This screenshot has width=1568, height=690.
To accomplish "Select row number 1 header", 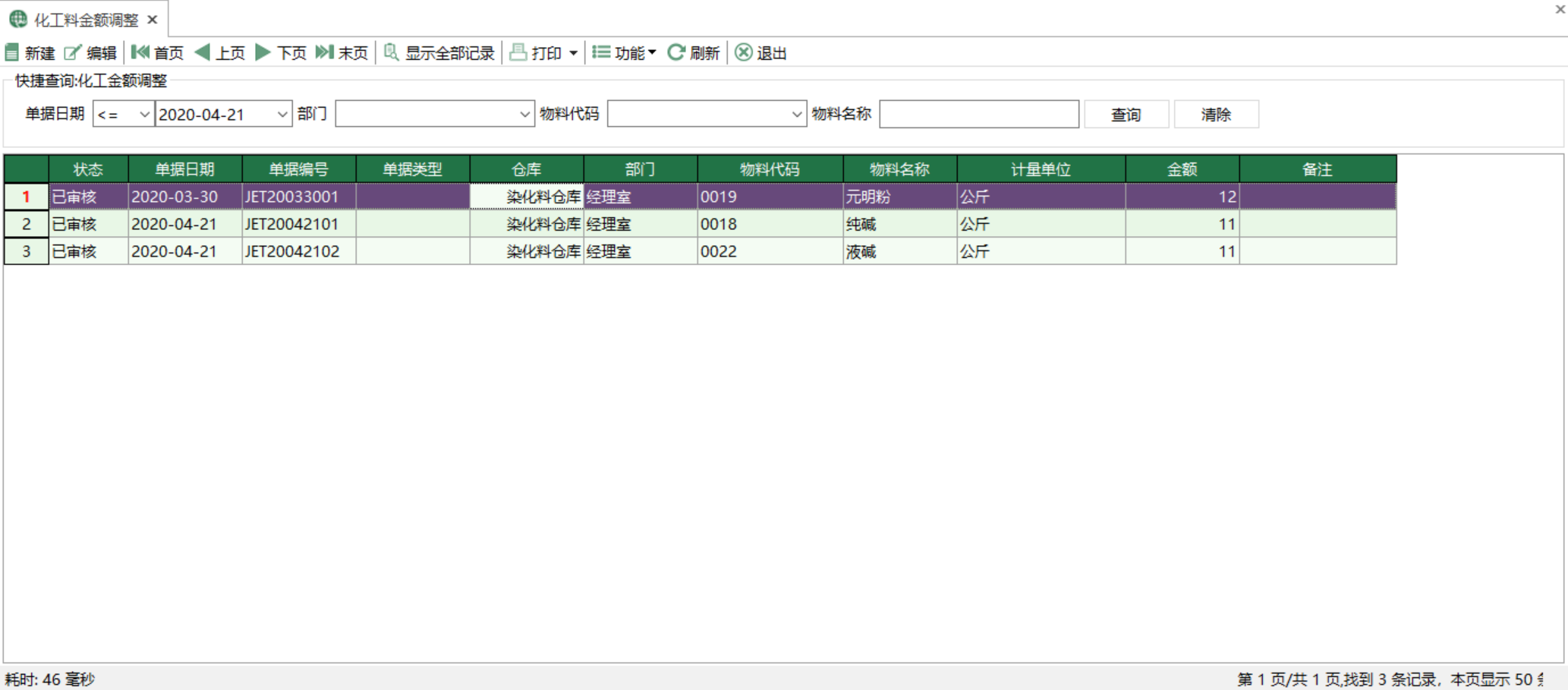I will [27, 197].
